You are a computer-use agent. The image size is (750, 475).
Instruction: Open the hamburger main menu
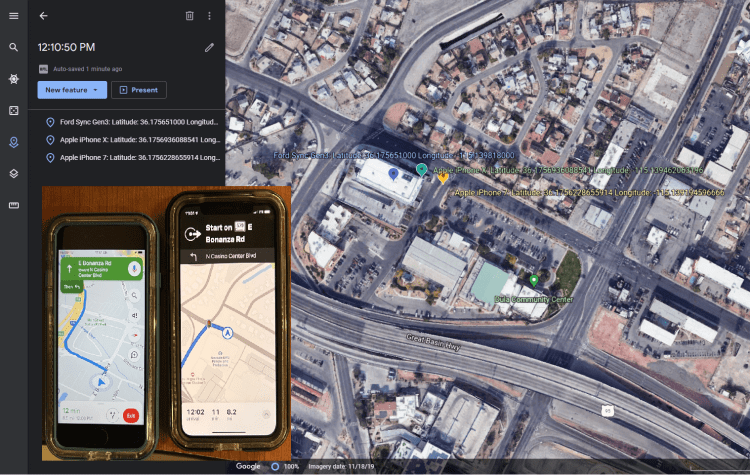(x=13, y=16)
